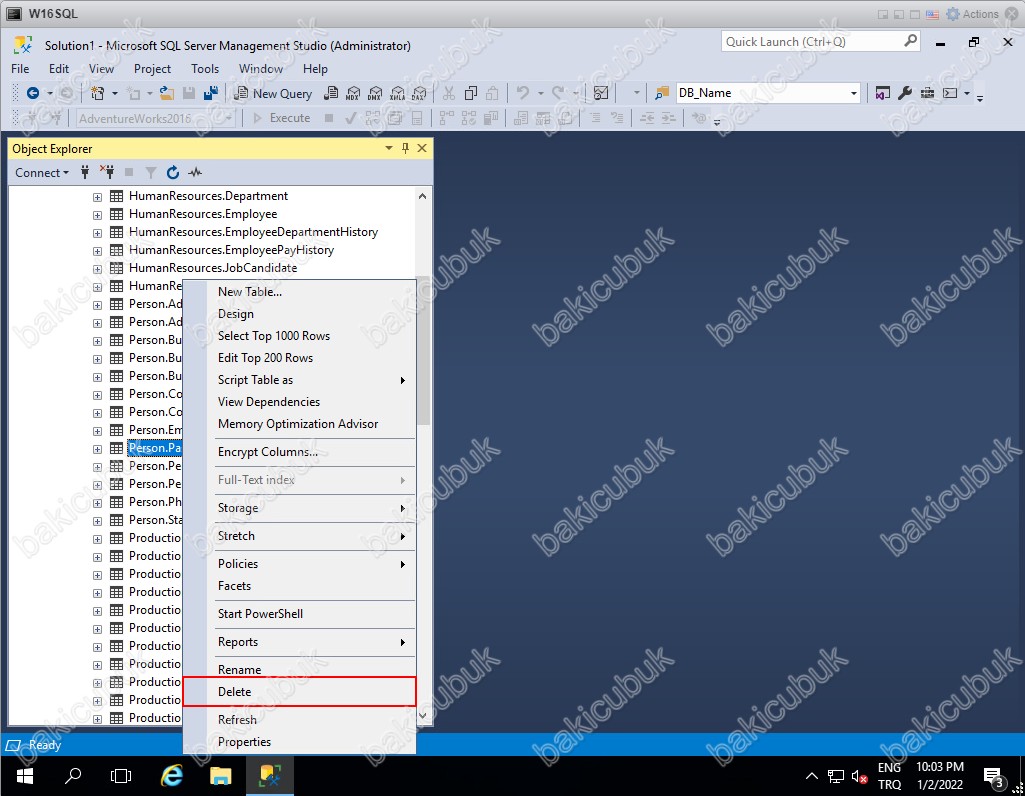Click the DAX query icon
This screenshot has height=796, width=1025.
pyautogui.click(x=419, y=93)
